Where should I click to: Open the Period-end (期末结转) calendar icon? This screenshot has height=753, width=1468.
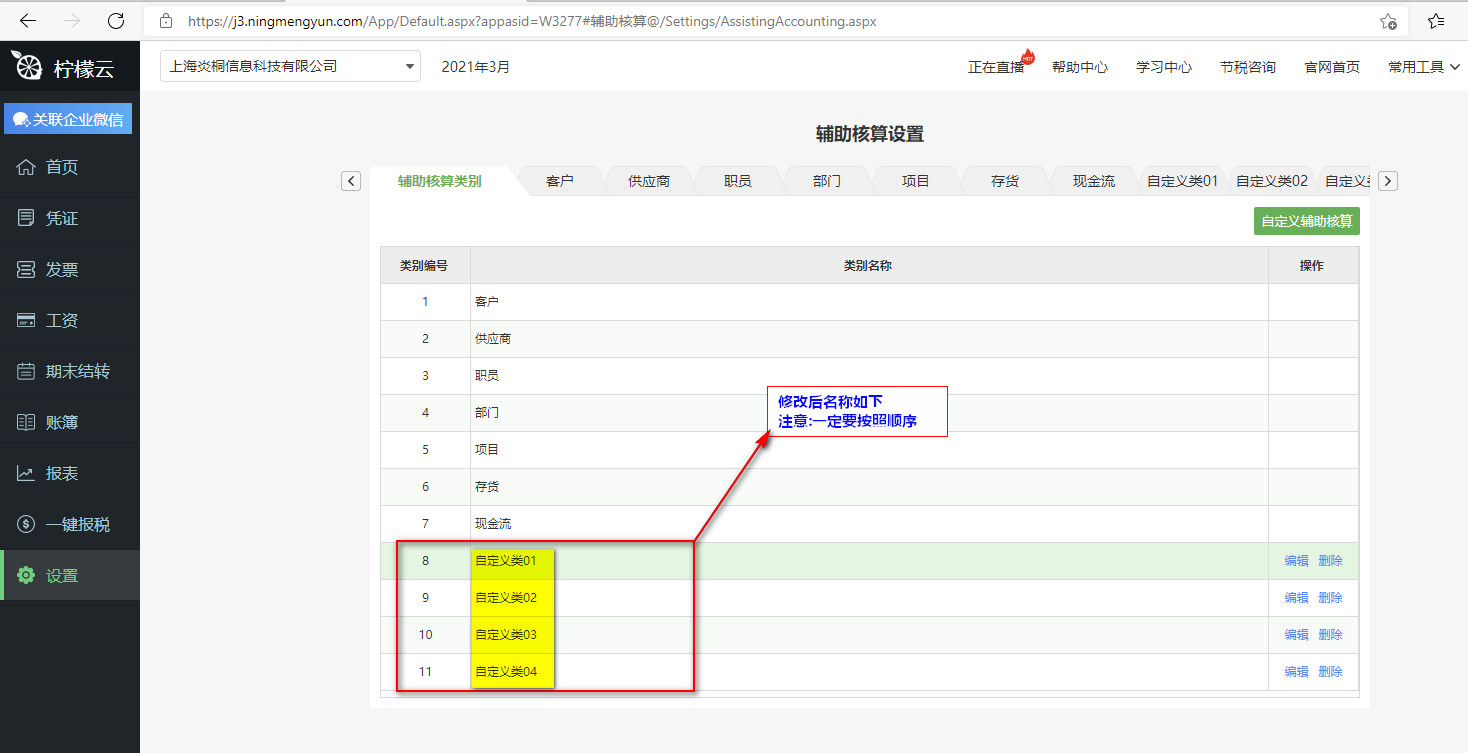coord(26,372)
